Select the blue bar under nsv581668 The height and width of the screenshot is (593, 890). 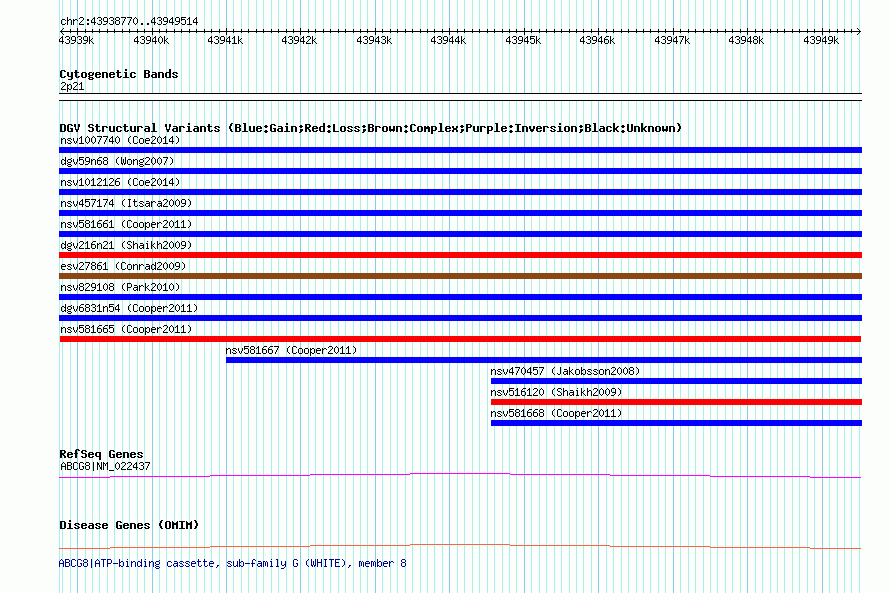[676, 423]
